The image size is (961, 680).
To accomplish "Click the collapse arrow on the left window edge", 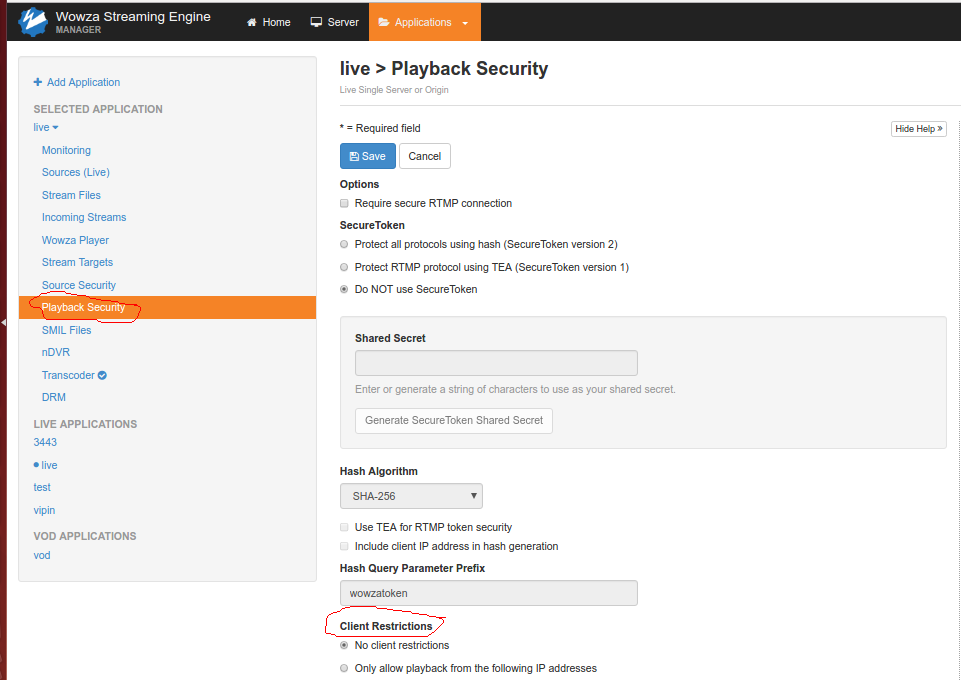I will (x=3, y=322).
